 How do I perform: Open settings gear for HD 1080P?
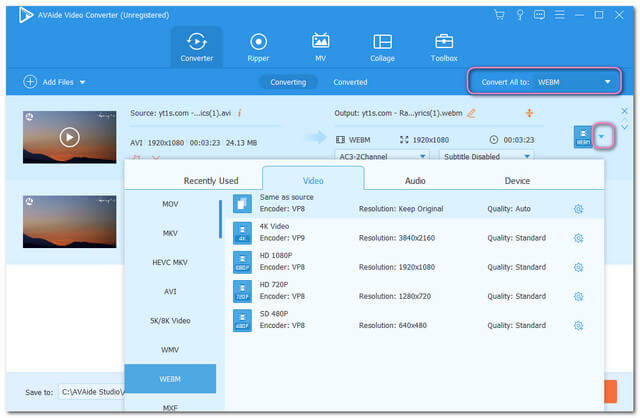[578, 267]
